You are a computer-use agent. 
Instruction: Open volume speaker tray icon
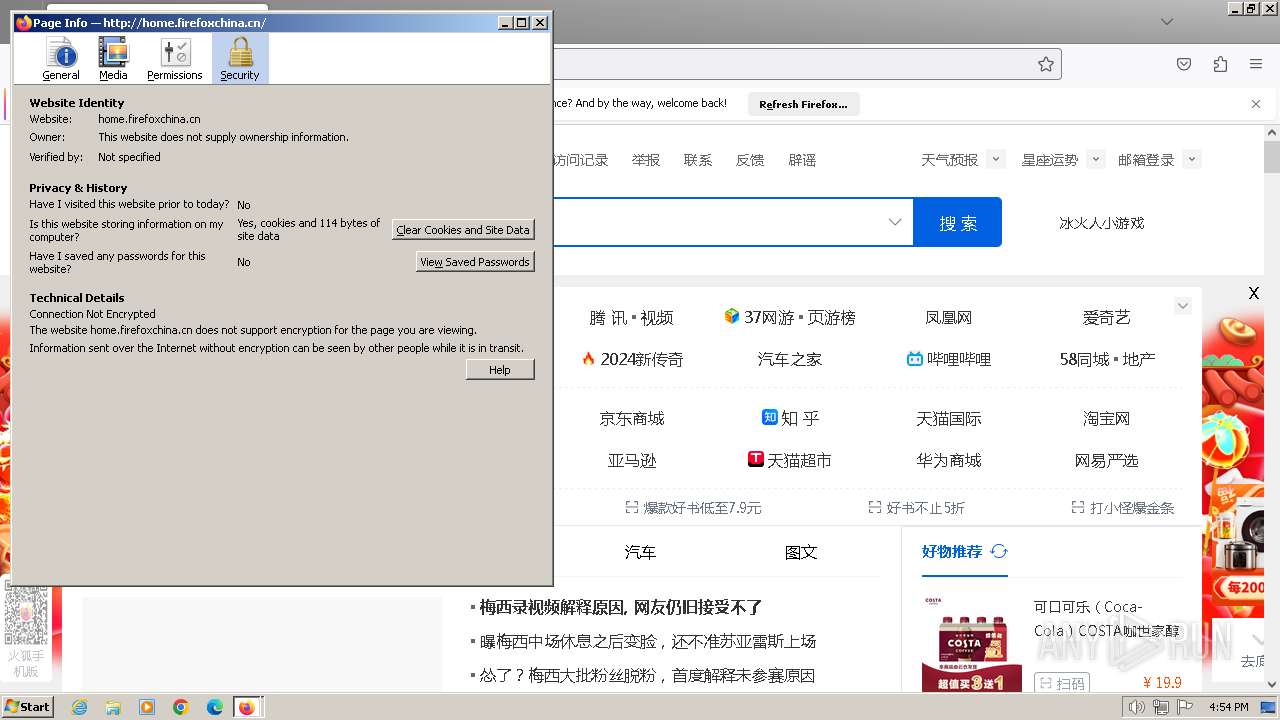click(x=1136, y=707)
